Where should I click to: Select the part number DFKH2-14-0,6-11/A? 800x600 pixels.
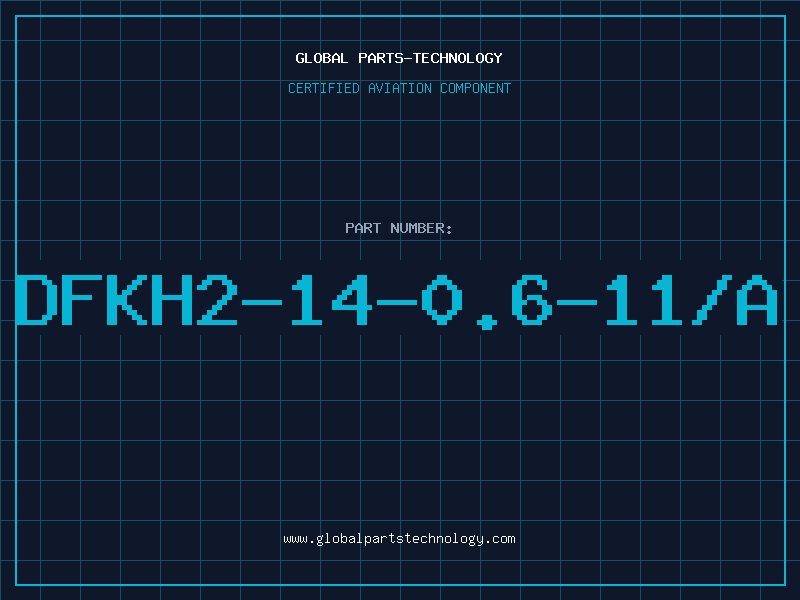pos(397,301)
